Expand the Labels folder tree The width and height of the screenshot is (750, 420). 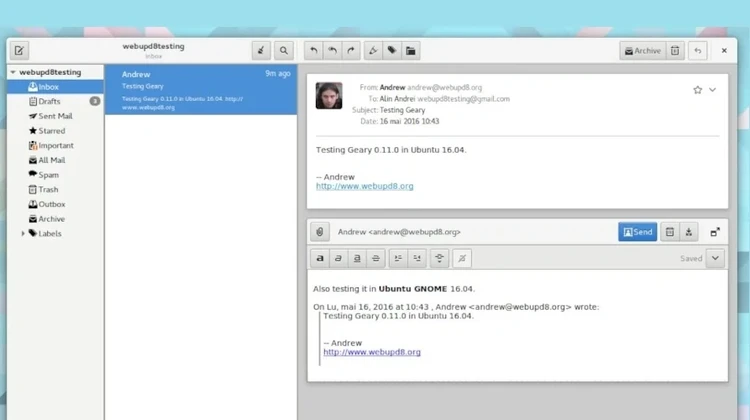(x=23, y=233)
